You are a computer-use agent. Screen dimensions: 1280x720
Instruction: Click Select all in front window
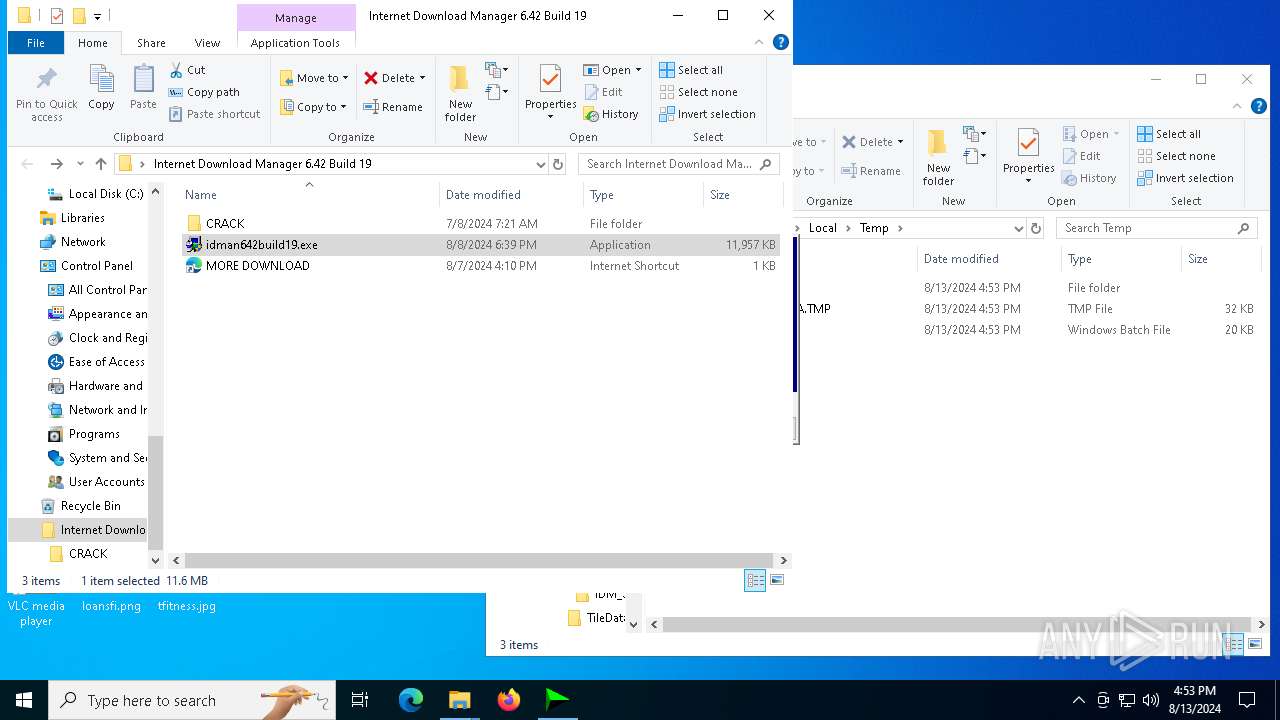point(691,70)
